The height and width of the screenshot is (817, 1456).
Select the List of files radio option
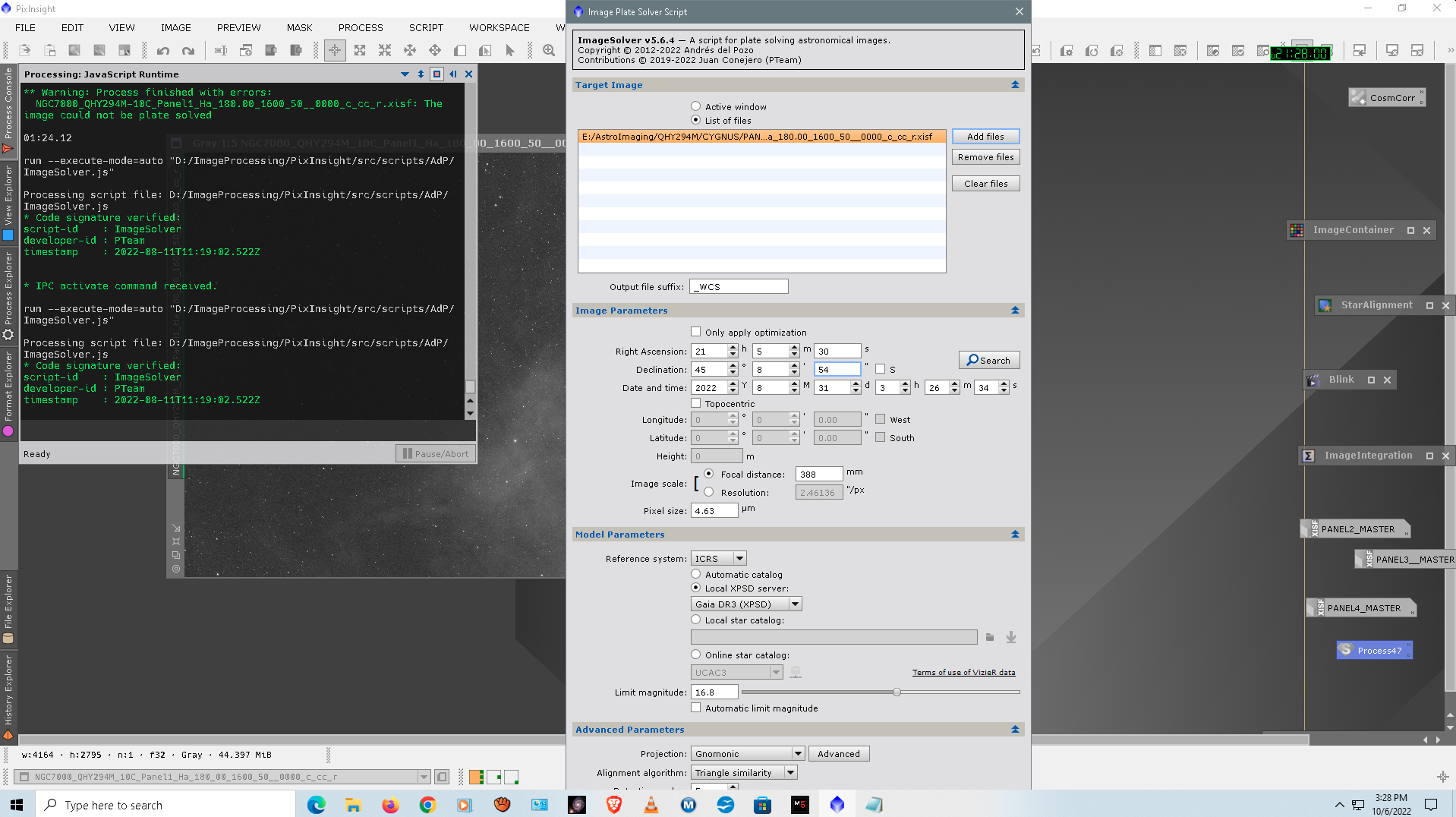point(695,120)
